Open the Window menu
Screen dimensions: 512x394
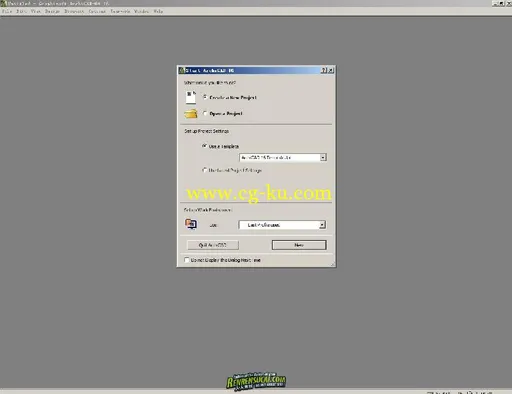141,11
